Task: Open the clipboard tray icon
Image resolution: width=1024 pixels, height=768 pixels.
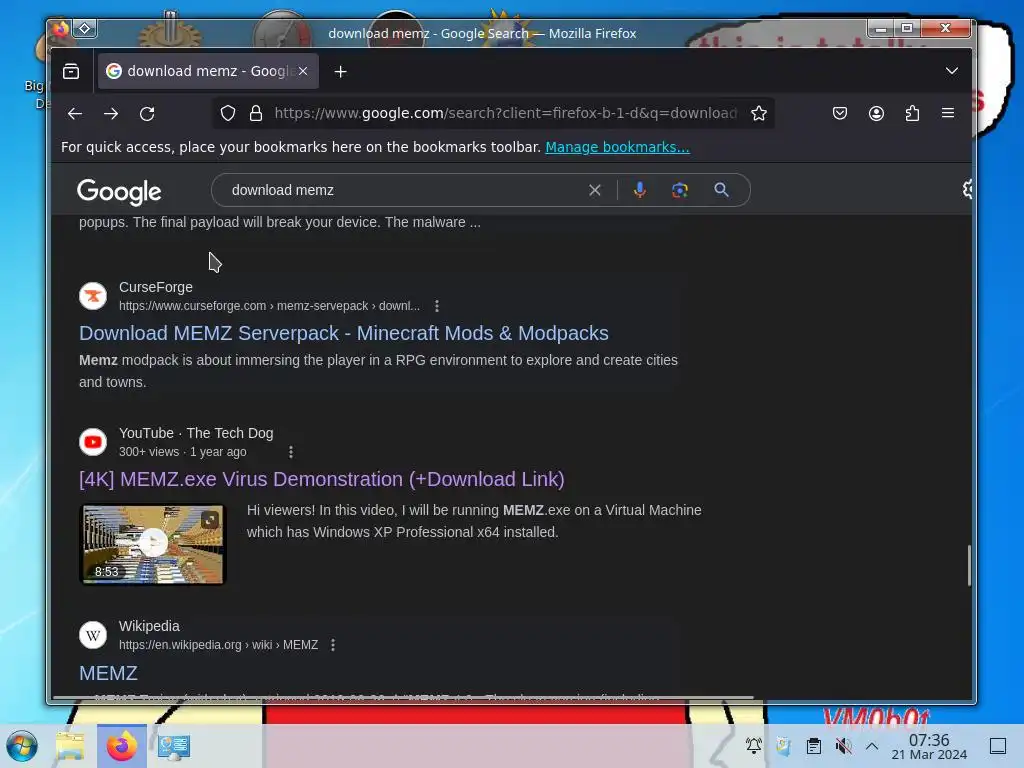Action: 814,746
